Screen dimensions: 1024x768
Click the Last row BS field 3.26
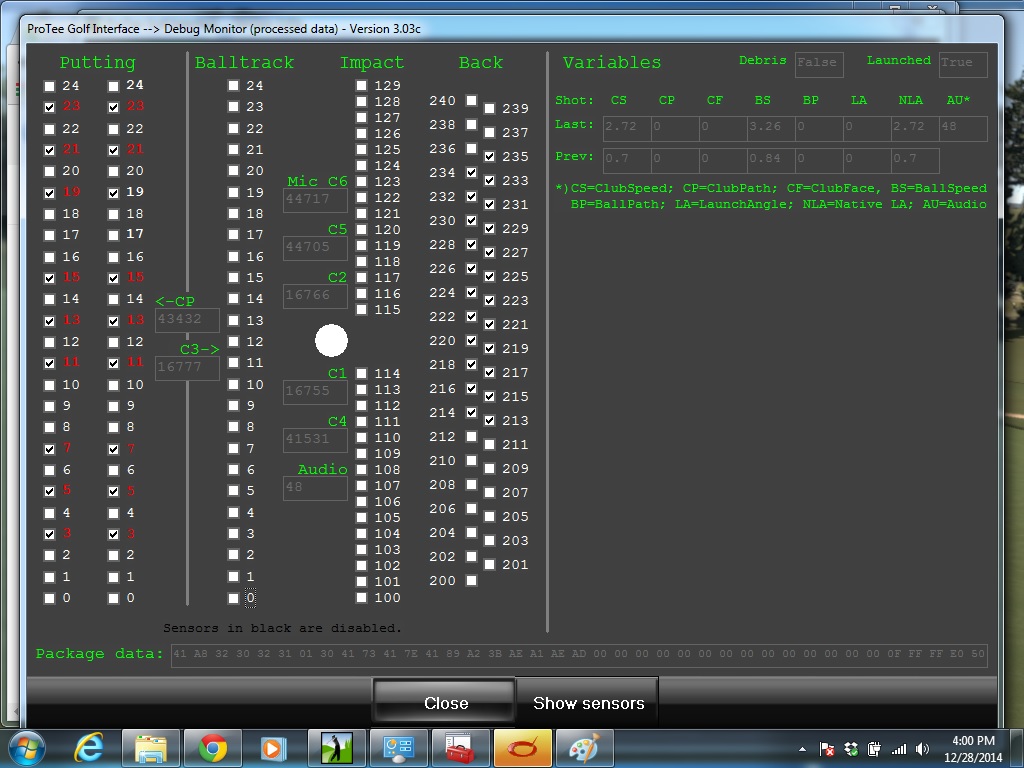771,129
